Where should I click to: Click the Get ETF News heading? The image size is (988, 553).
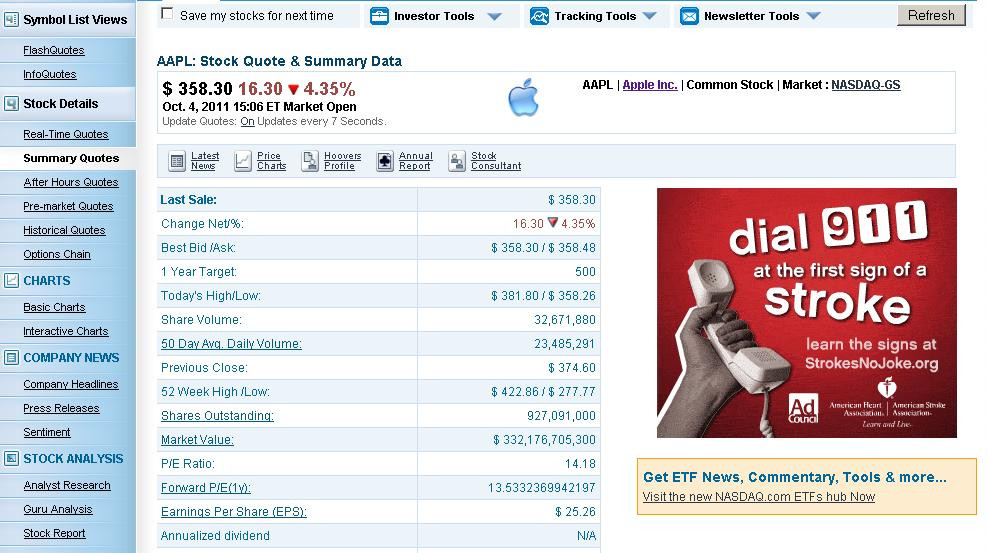795,477
